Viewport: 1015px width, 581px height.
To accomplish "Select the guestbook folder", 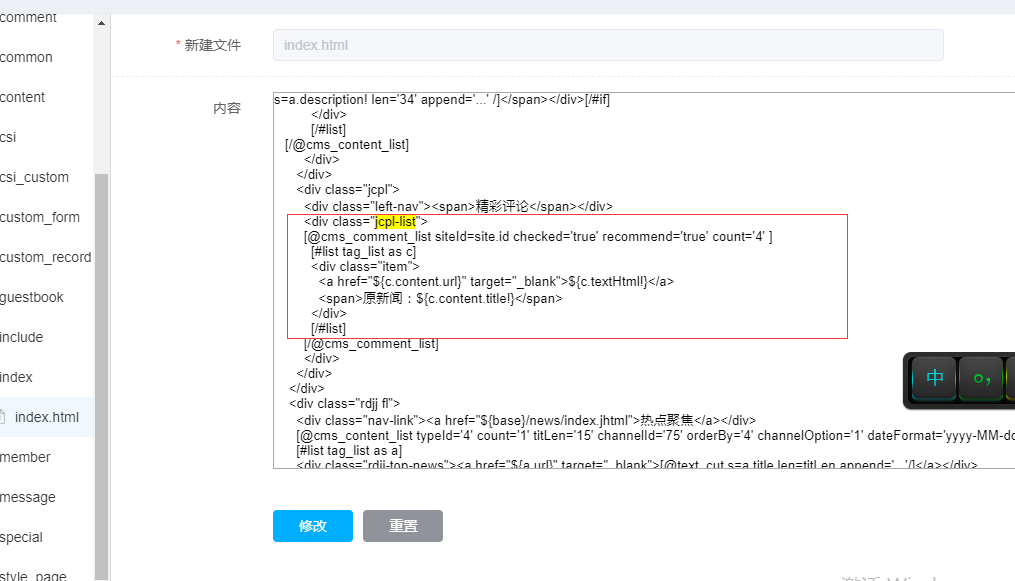I will pos(32,298).
